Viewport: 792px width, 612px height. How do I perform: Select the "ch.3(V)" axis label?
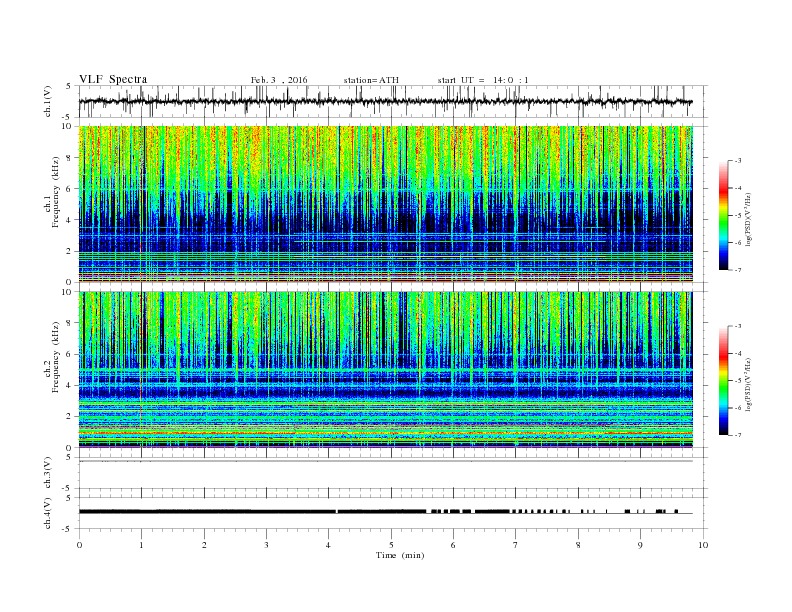click(x=48, y=473)
